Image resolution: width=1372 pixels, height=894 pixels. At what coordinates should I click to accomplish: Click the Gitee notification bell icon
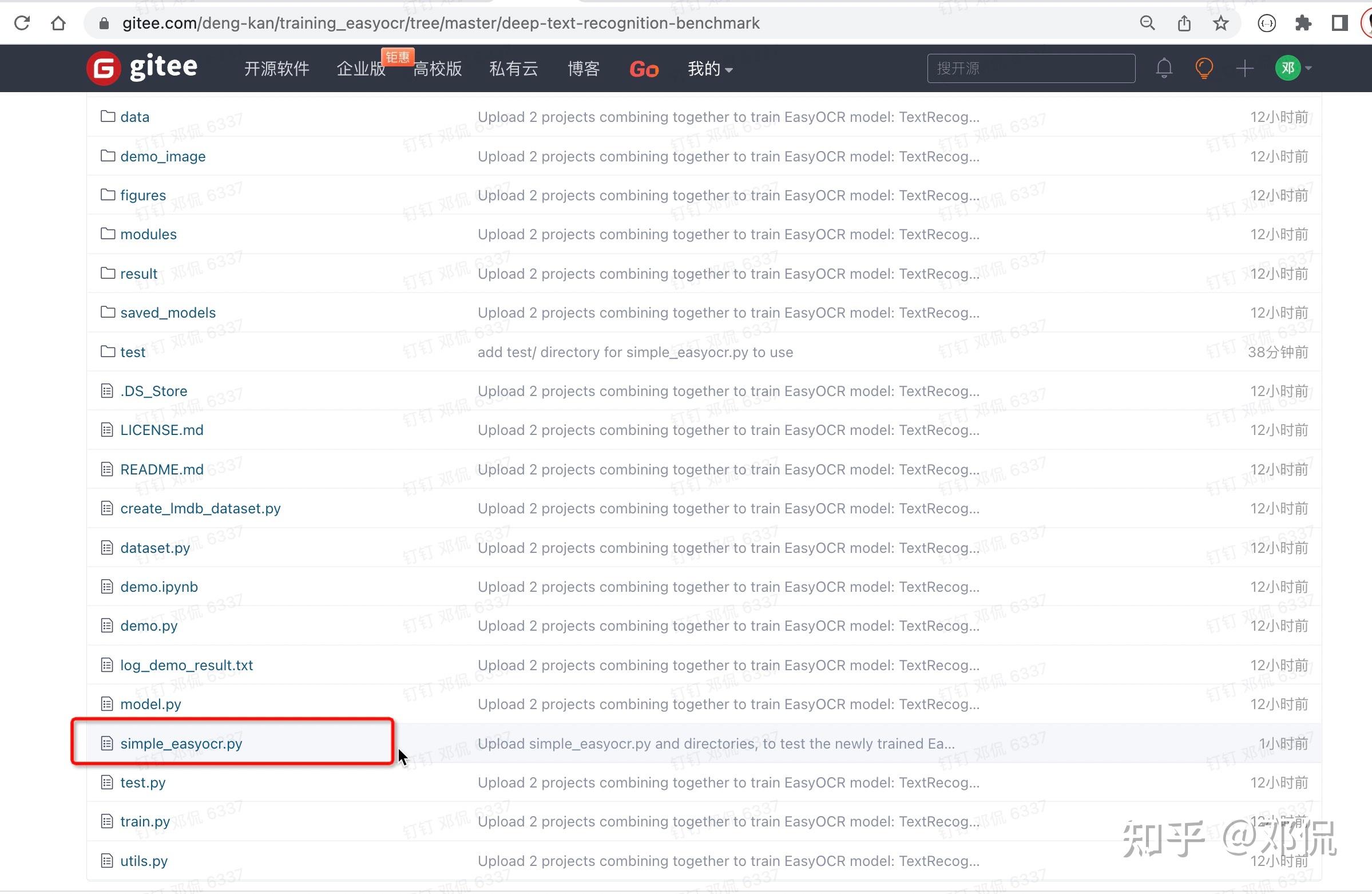point(1164,69)
